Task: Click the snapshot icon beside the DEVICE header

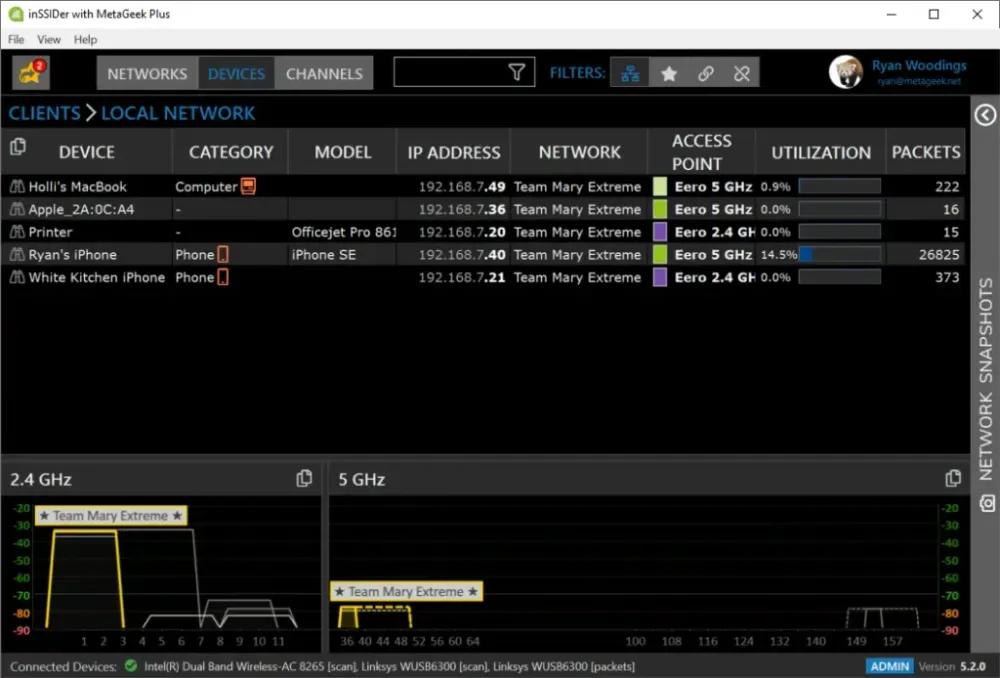Action: coord(15,145)
